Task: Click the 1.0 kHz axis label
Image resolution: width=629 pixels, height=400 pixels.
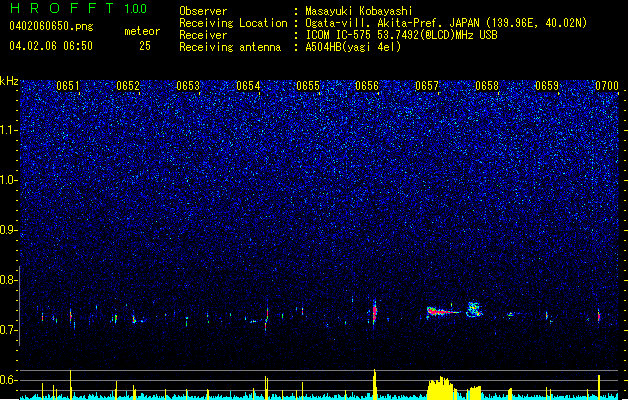Action: coord(9,180)
